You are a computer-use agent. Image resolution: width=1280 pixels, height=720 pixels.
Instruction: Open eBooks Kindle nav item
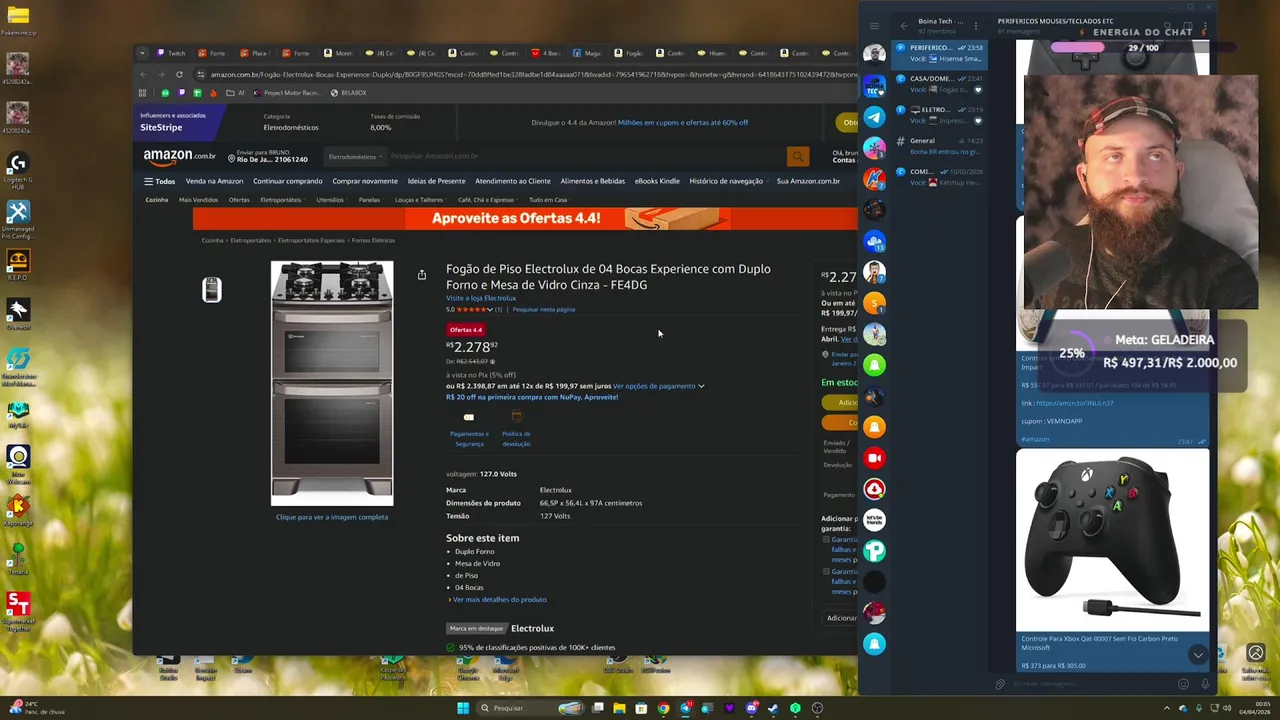657,181
